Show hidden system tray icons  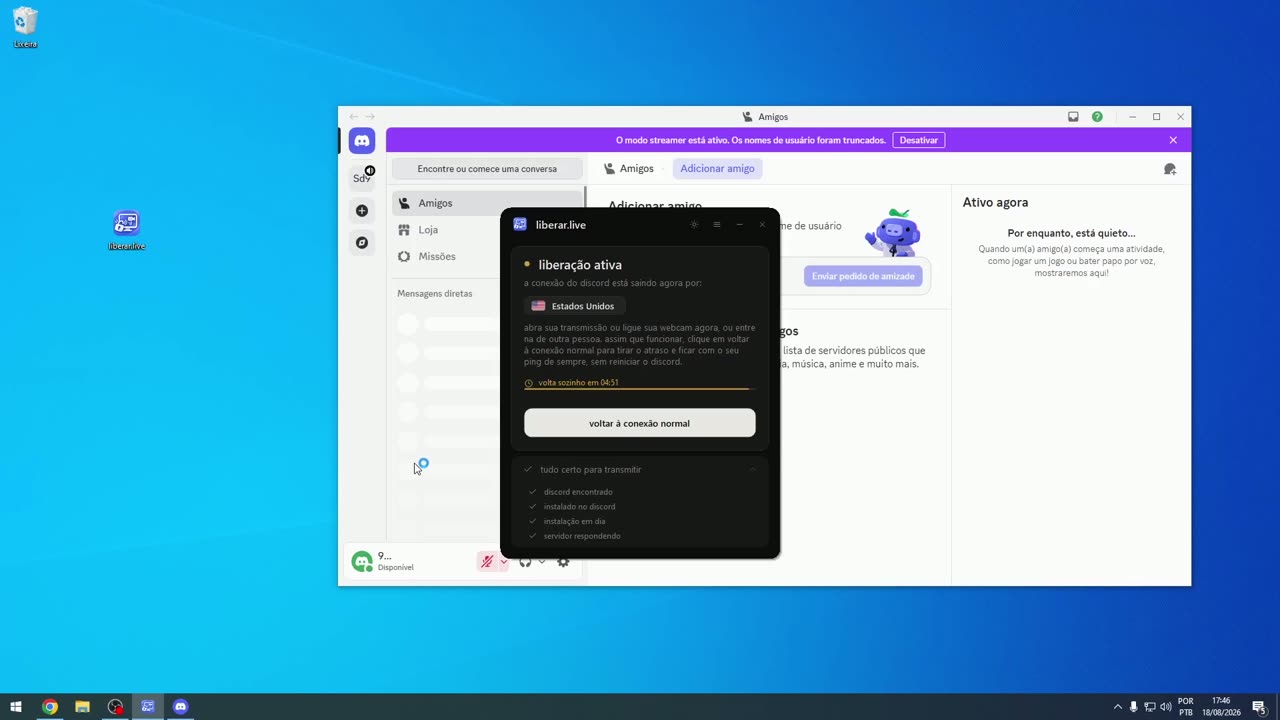click(x=1118, y=707)
